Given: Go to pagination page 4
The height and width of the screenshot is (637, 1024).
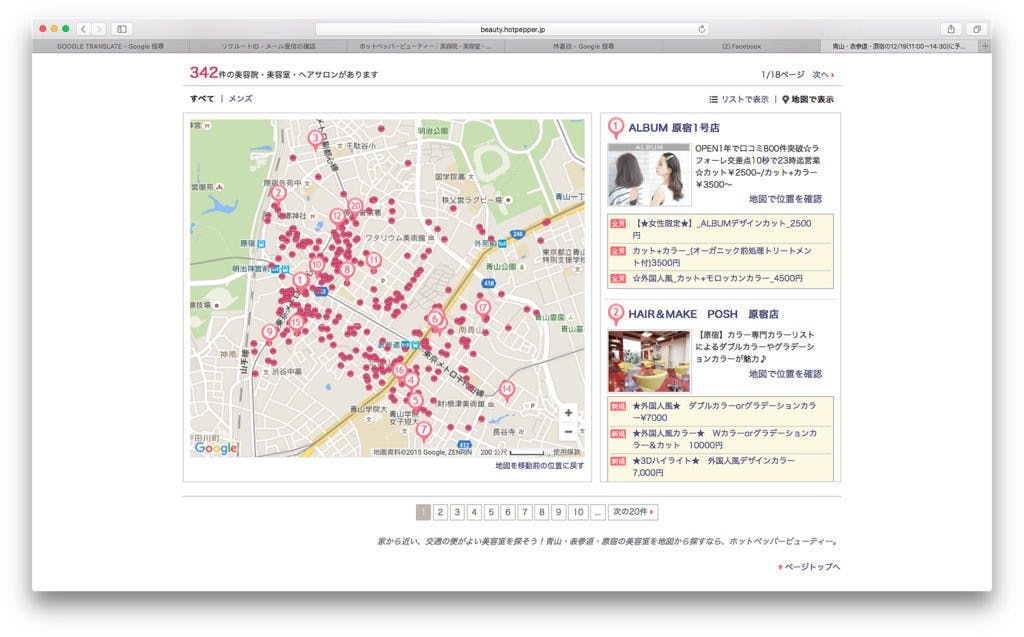Looking at the screenshot, I should (474, 512).
